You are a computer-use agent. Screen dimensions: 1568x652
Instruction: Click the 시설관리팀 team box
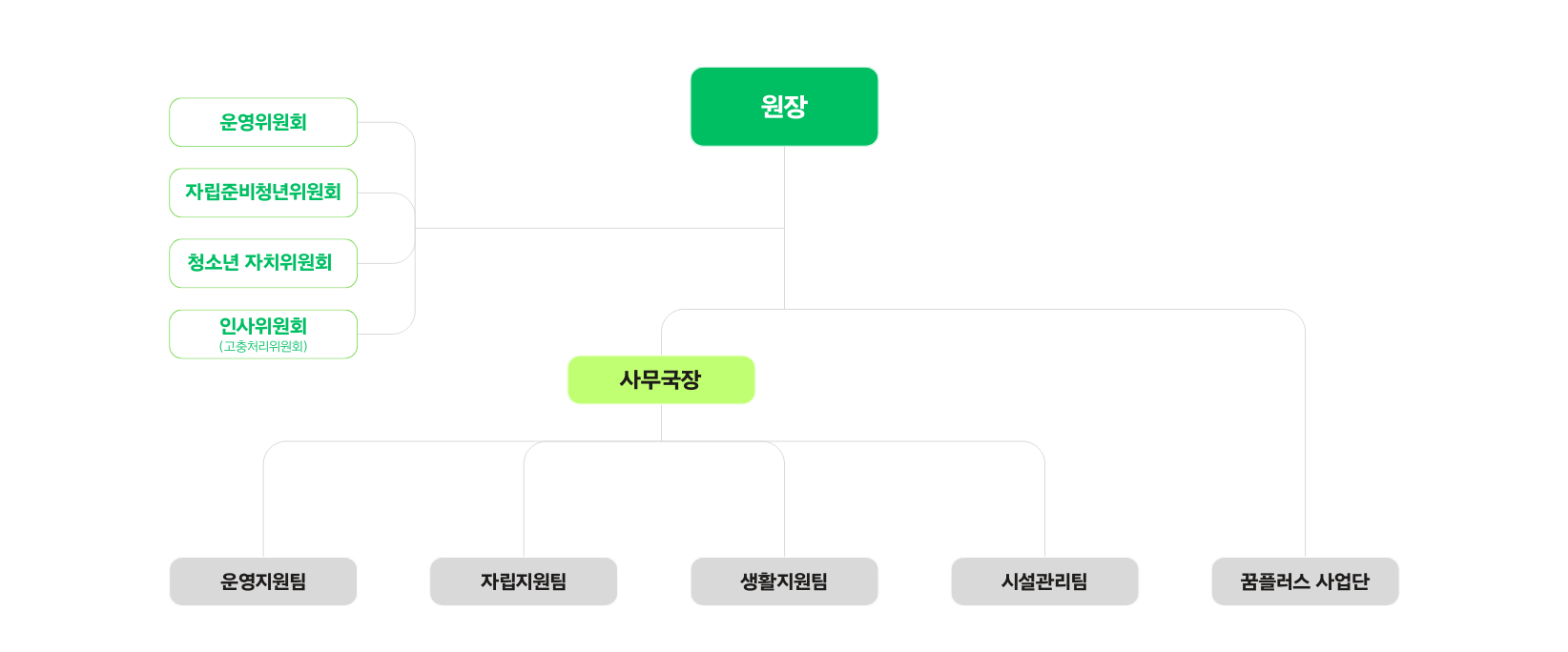(1044, 581)
